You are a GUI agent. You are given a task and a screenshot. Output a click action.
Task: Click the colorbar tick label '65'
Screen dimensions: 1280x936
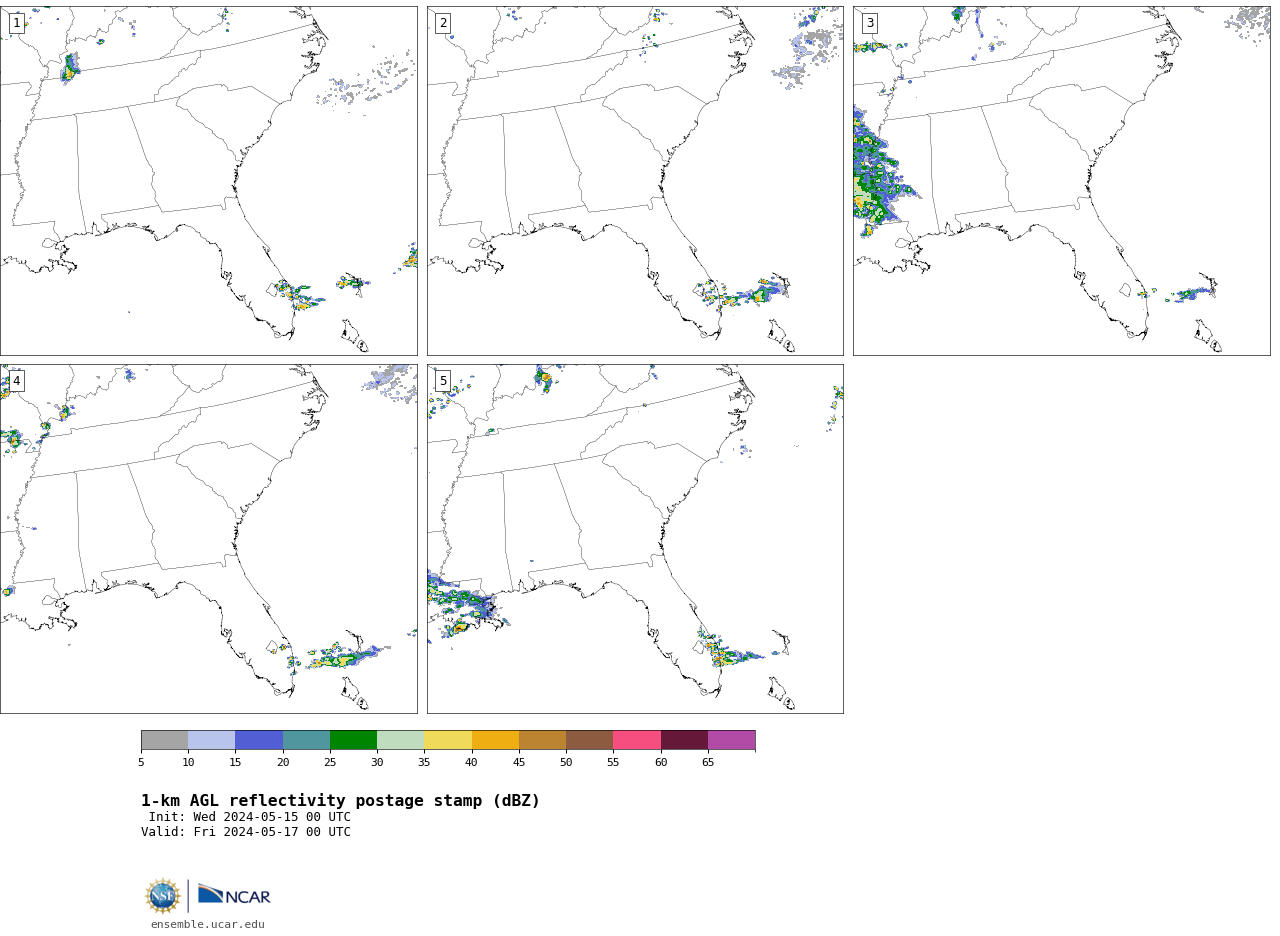click(708, 763)
